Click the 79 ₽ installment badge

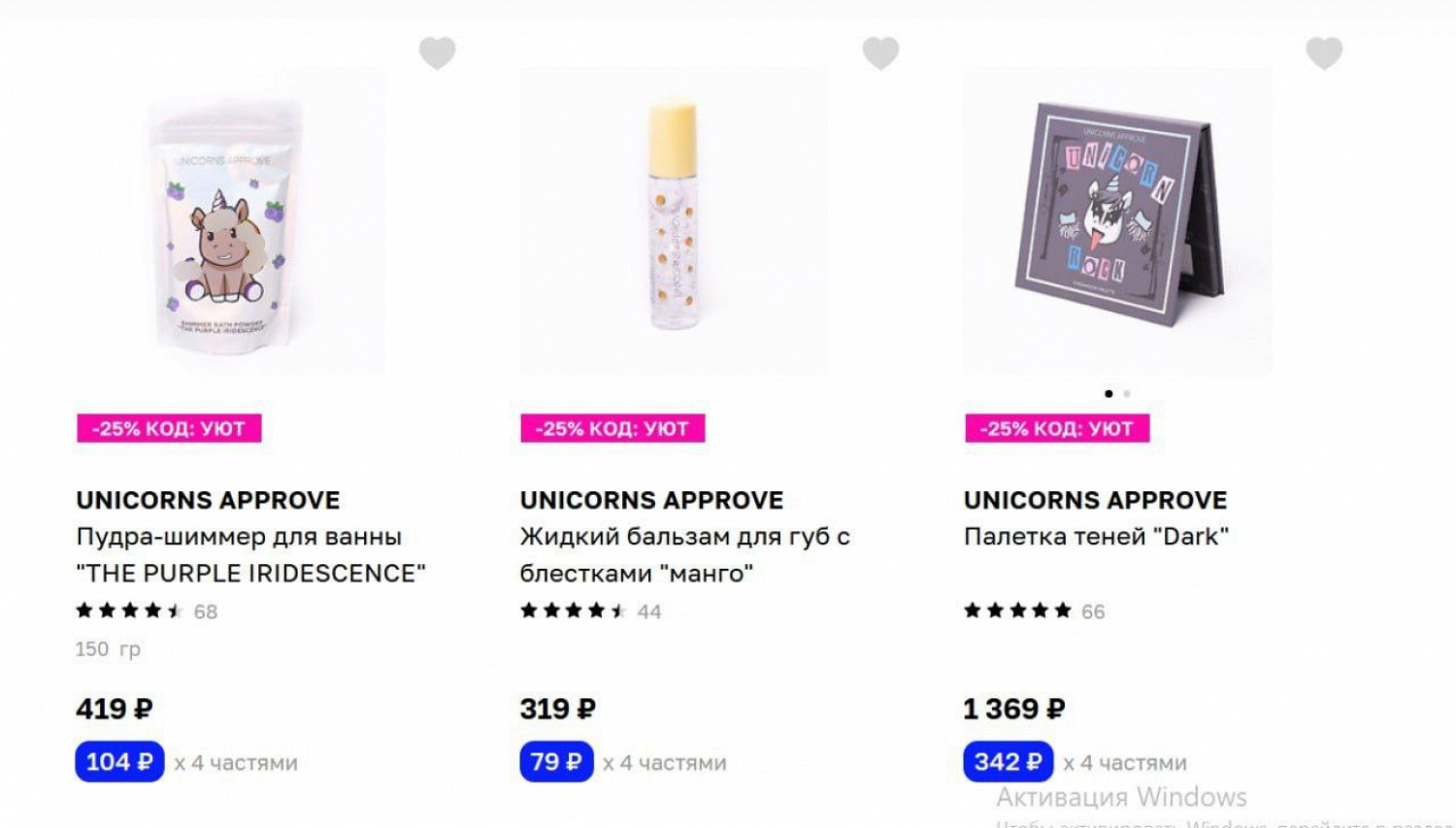point(556,762)
